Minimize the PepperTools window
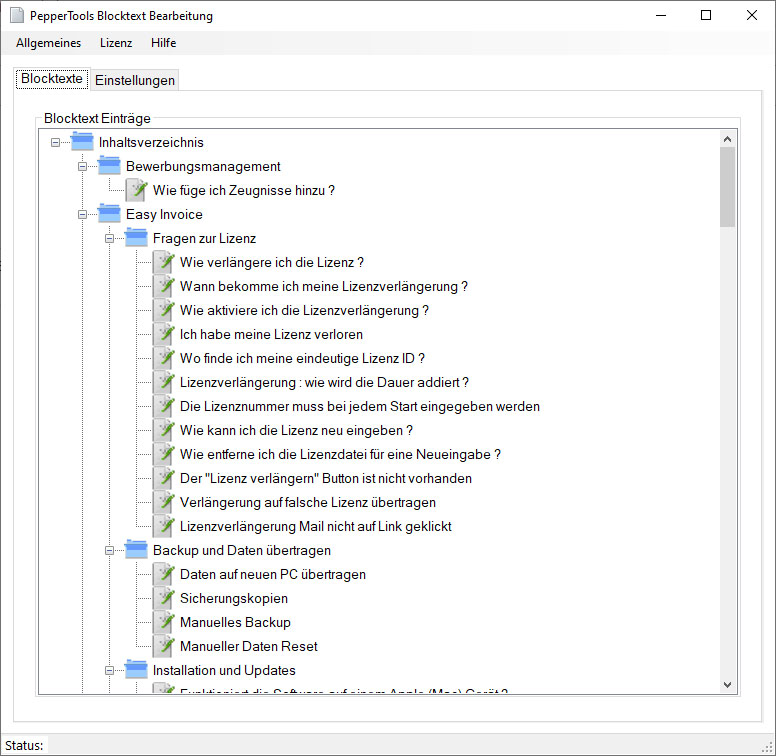Image resolution: width=776 pixels, height=756 pixels. click(x=661, y=15)
